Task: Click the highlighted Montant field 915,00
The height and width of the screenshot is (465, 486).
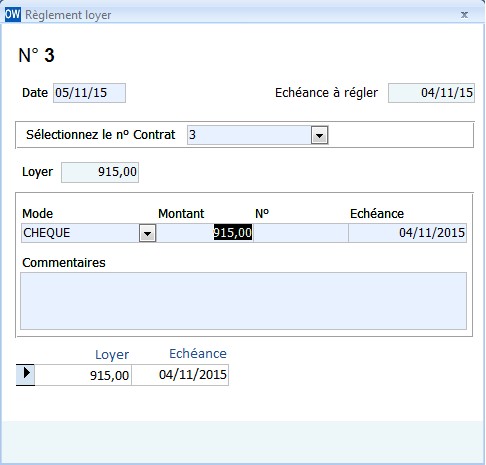Action: pyautogui.click(x=205, y=233)
